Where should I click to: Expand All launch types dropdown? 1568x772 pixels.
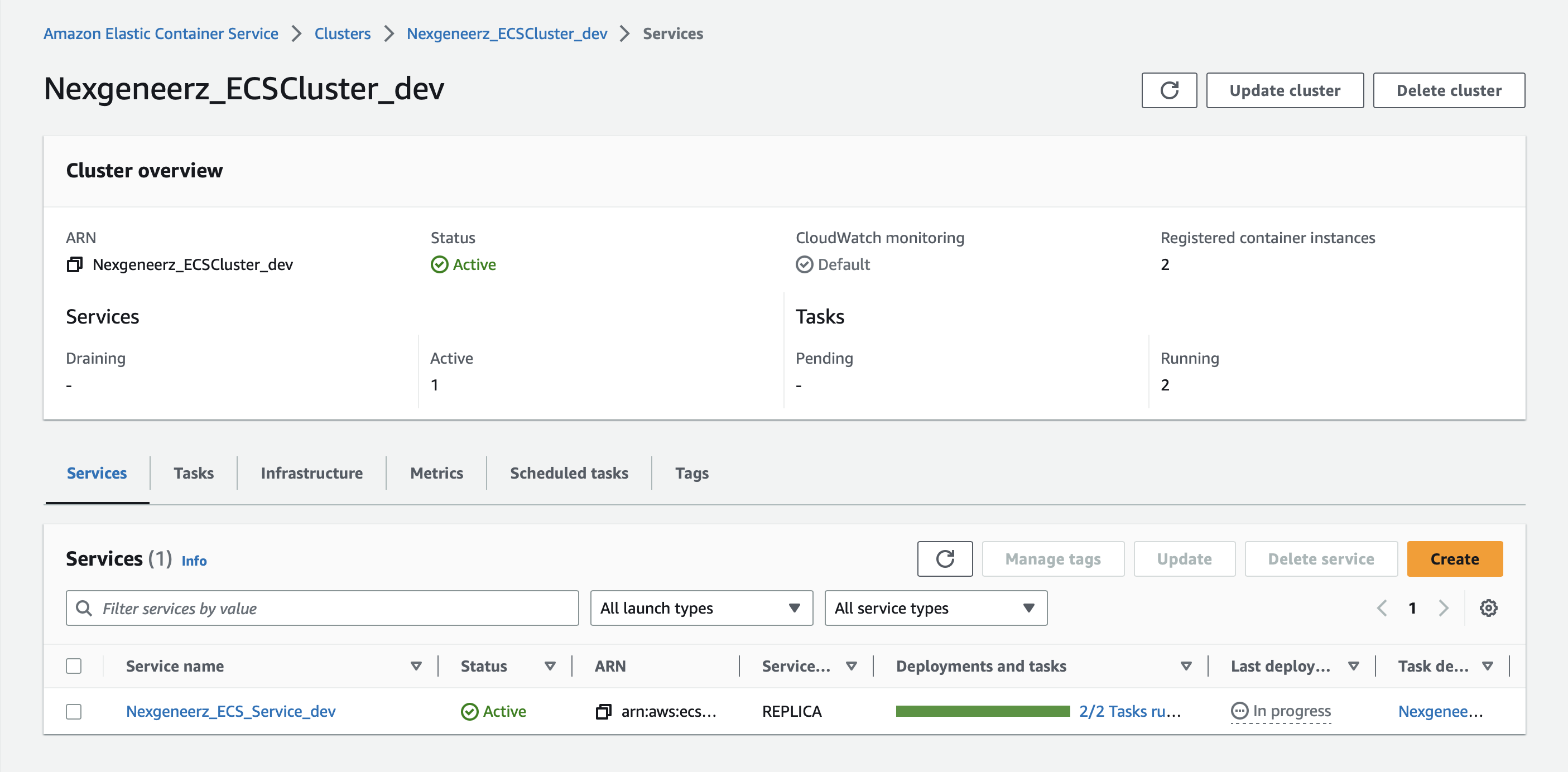(x=701, y=608)
